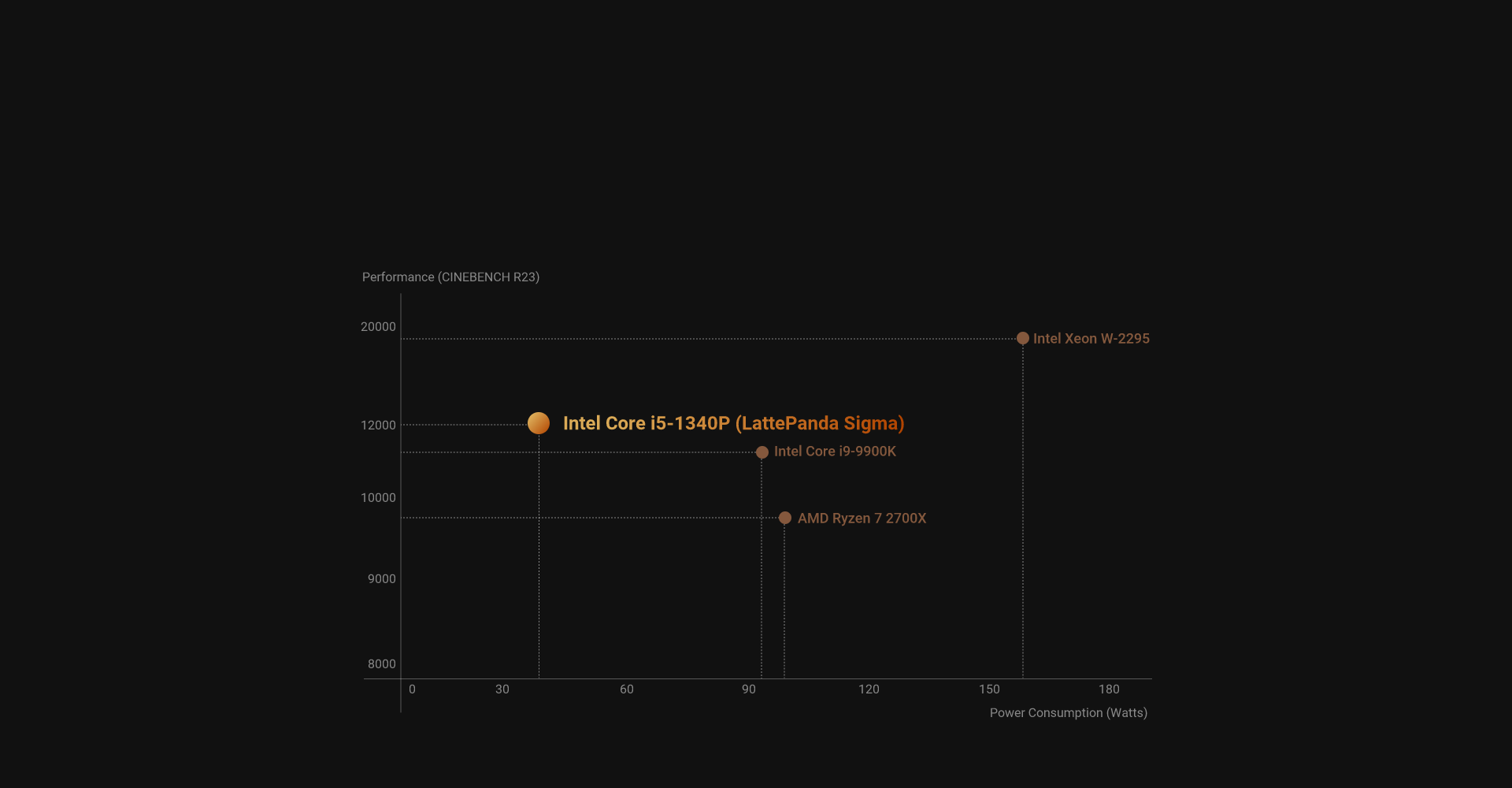Select the Intel Xeon W-2295 text label
Viewport: 1512px width, 788px height.
1091,339
